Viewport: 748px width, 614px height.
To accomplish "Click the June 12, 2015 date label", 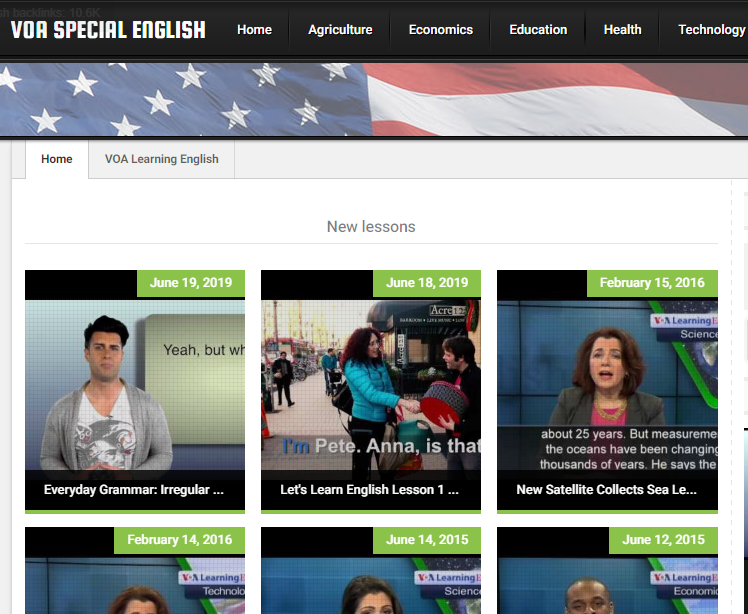I will 663,540.
